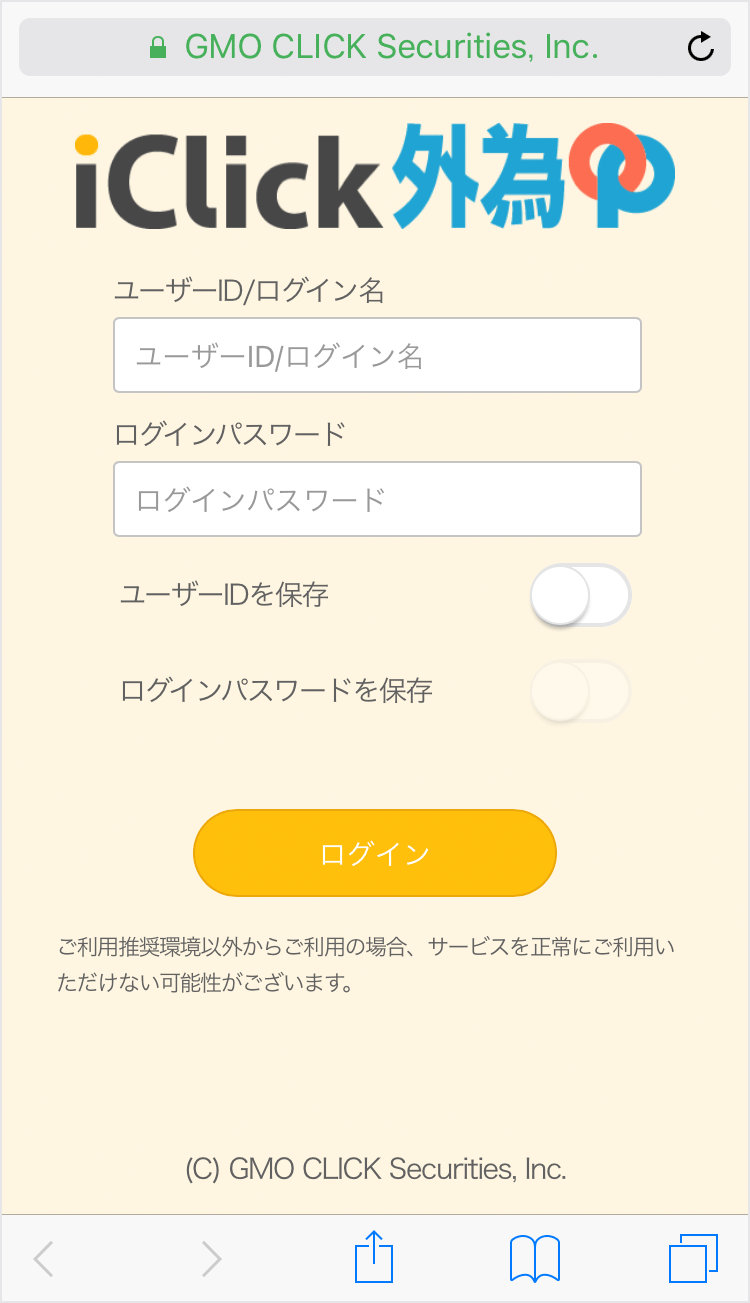This screenshot has width=750, height=1303.
Task: Toggle the ログインパスワードを保存 switch
Action: click(580, 691)
